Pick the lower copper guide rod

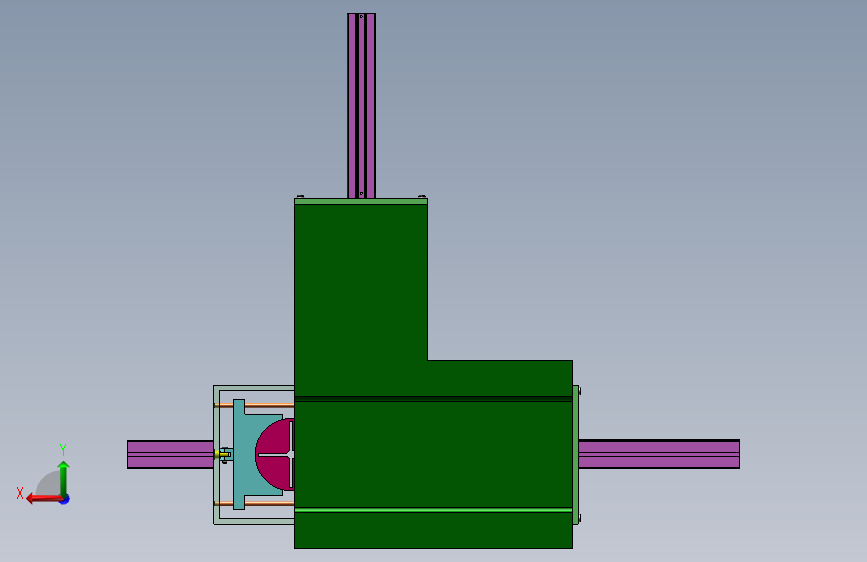pos(269,503)
